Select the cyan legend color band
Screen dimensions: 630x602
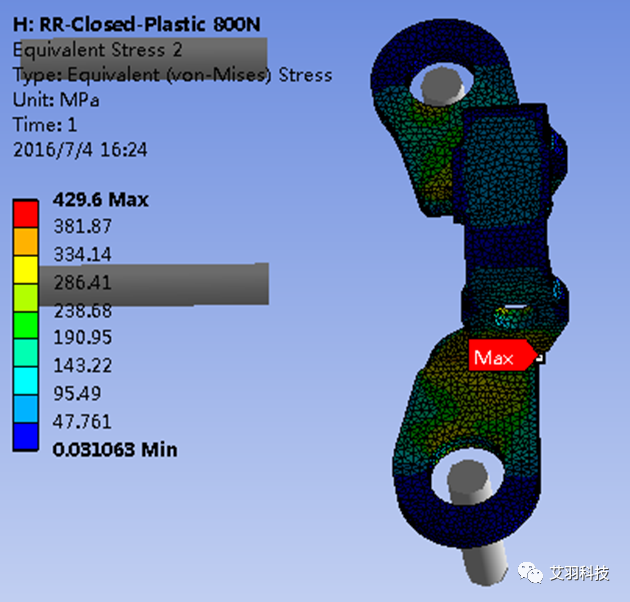[x=26, y=381]
